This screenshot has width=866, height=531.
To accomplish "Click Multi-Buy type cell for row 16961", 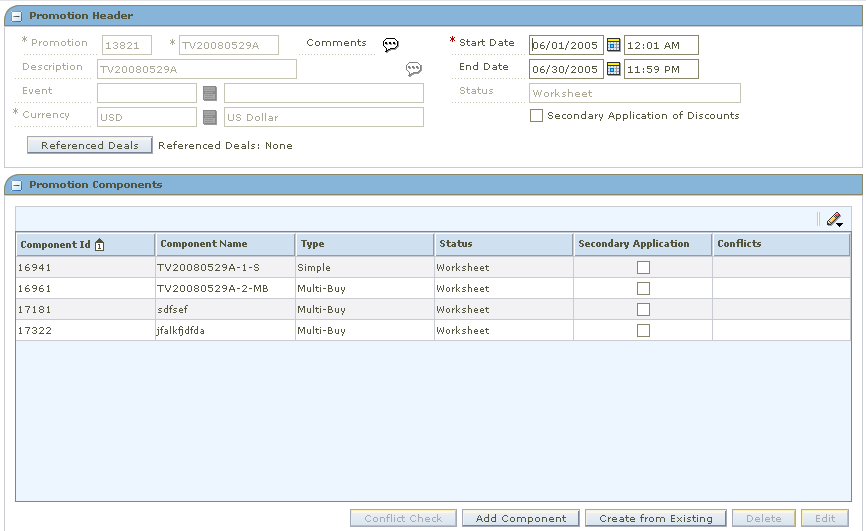I will 365,288.
